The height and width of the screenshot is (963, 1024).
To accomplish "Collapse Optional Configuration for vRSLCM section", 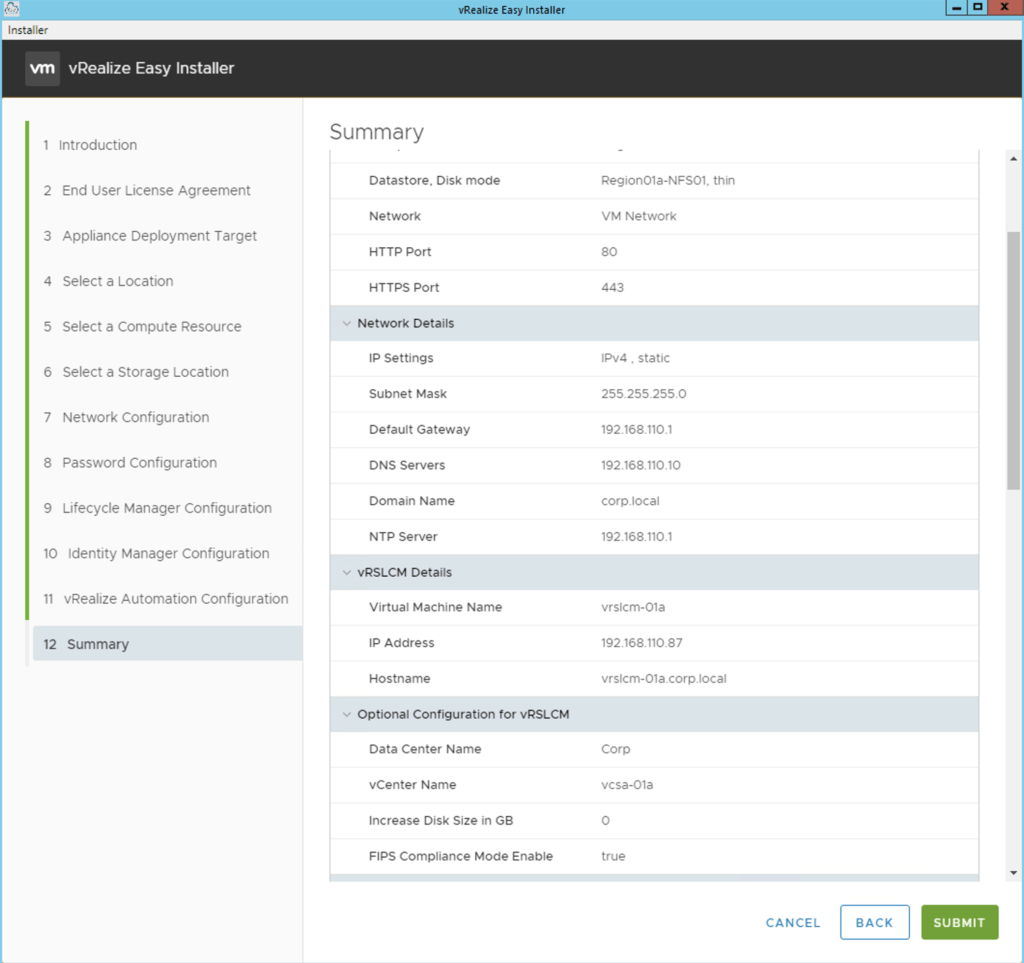I will click(347, 715).
